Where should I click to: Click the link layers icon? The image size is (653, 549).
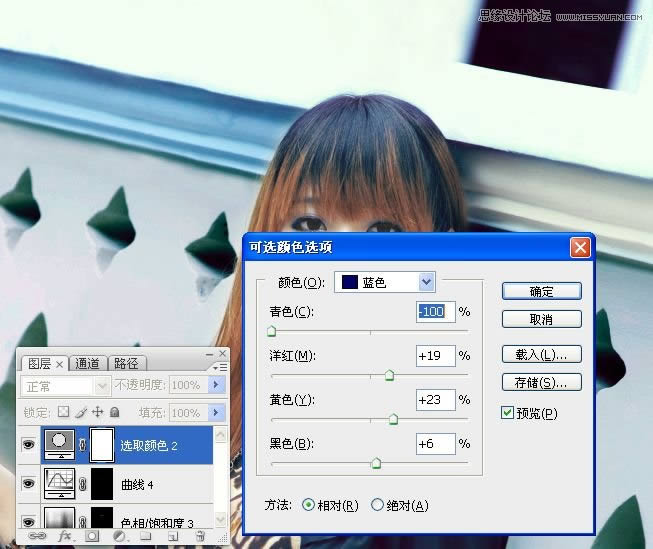39,537
